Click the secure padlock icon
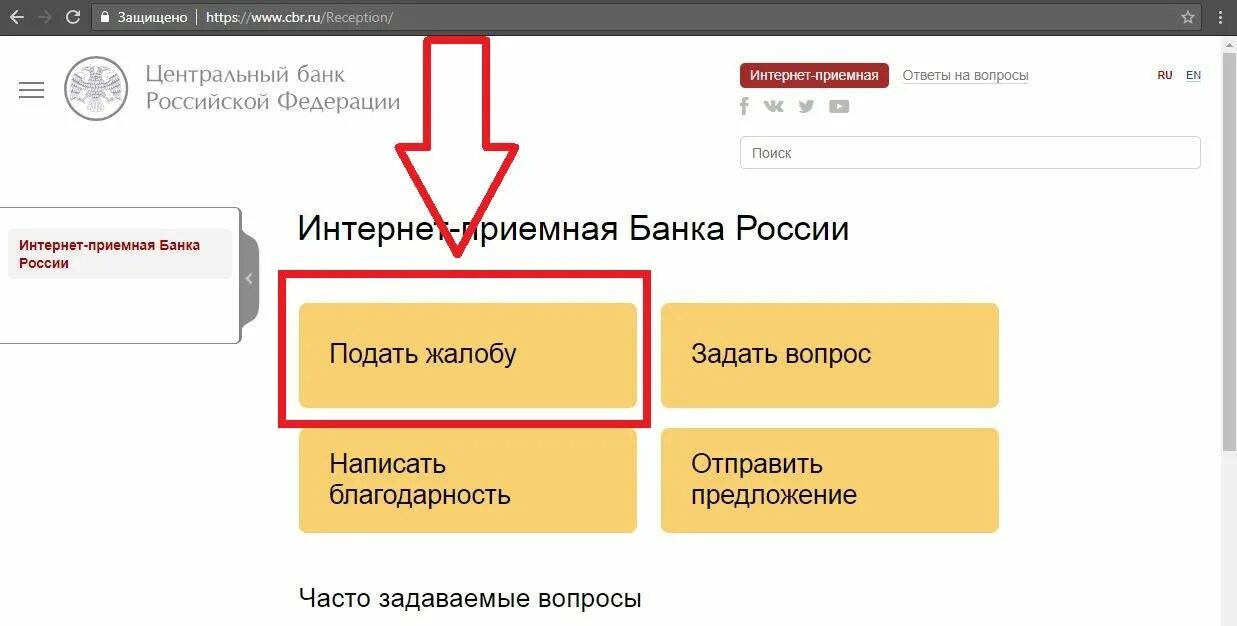Viewport: 1237px width, 626px height. (105, 17)
